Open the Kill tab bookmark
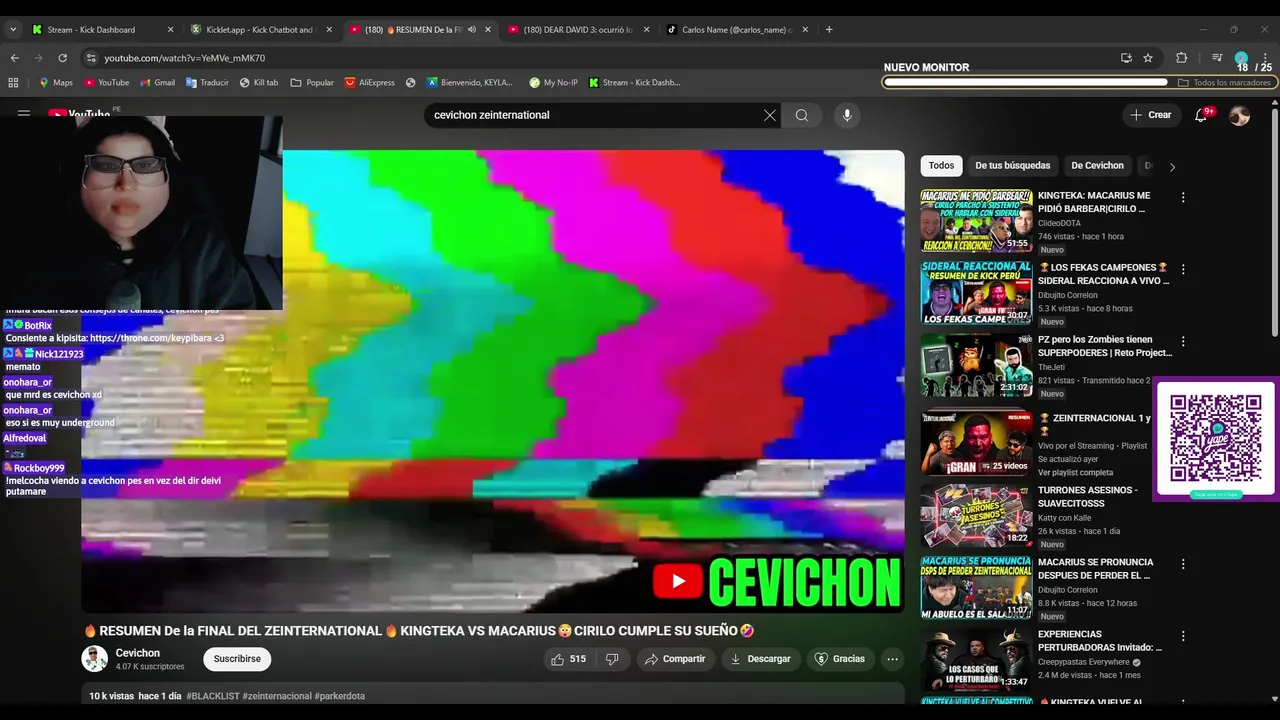Viewport: 1280px width, 720px height. coord(259,83)
